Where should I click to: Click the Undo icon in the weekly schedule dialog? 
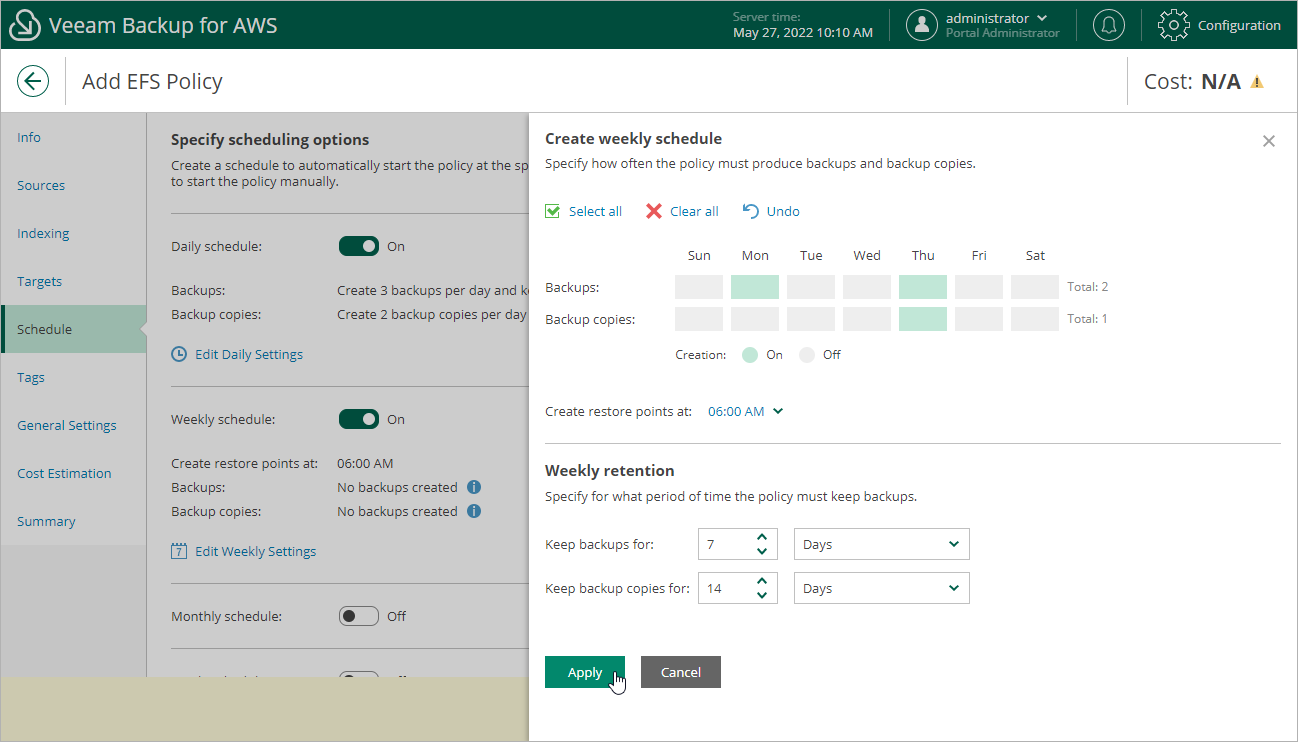tap(750, 211)
